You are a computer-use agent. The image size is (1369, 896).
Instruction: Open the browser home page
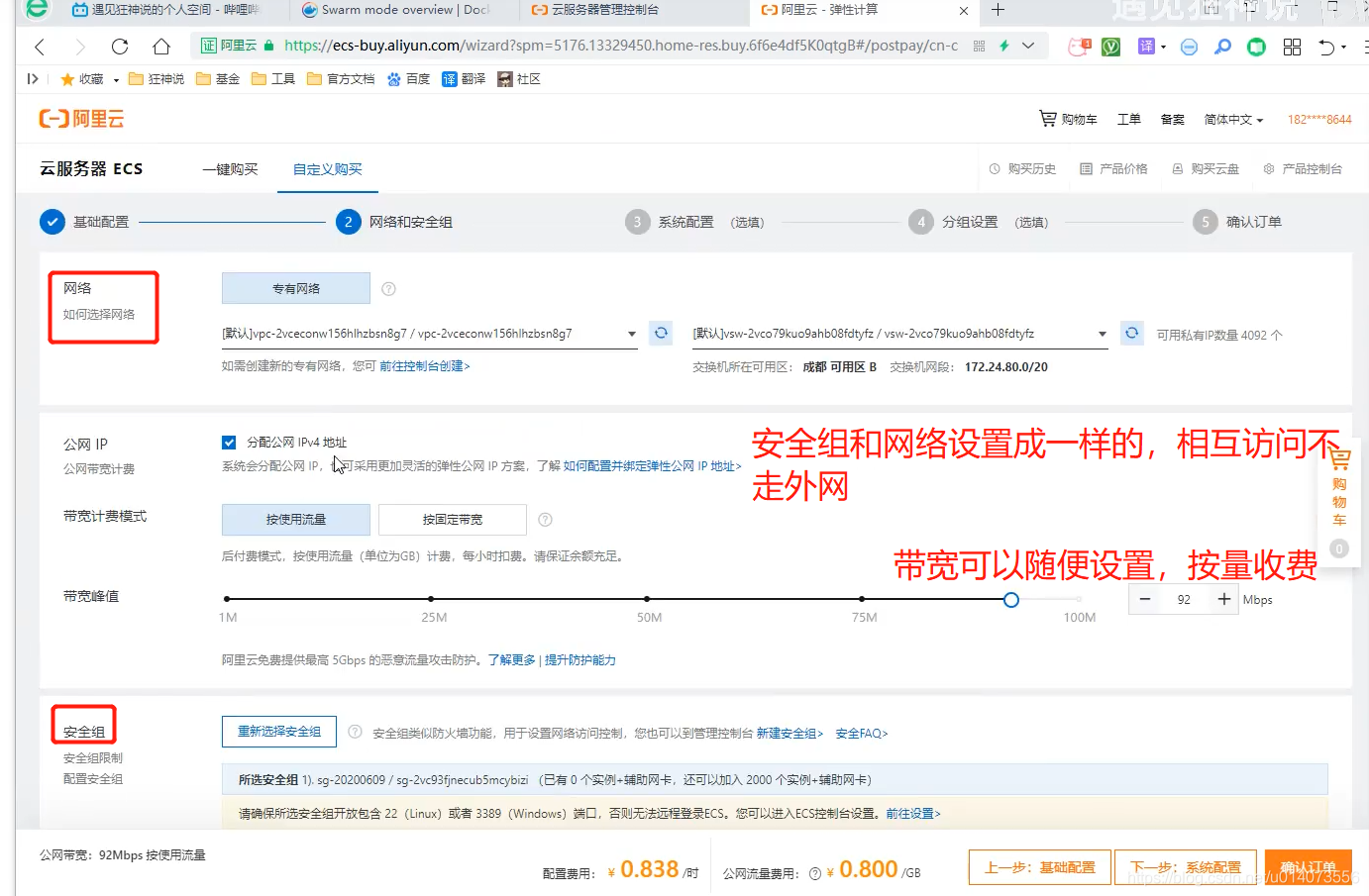coord(161,47)
